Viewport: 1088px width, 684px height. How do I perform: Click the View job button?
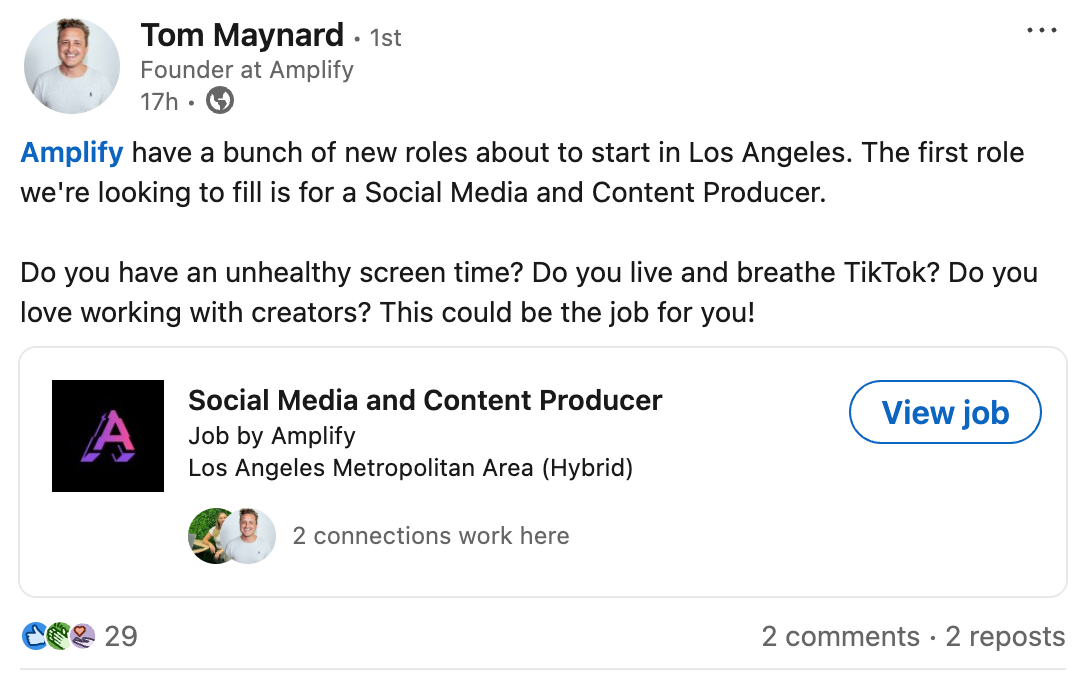945,412
